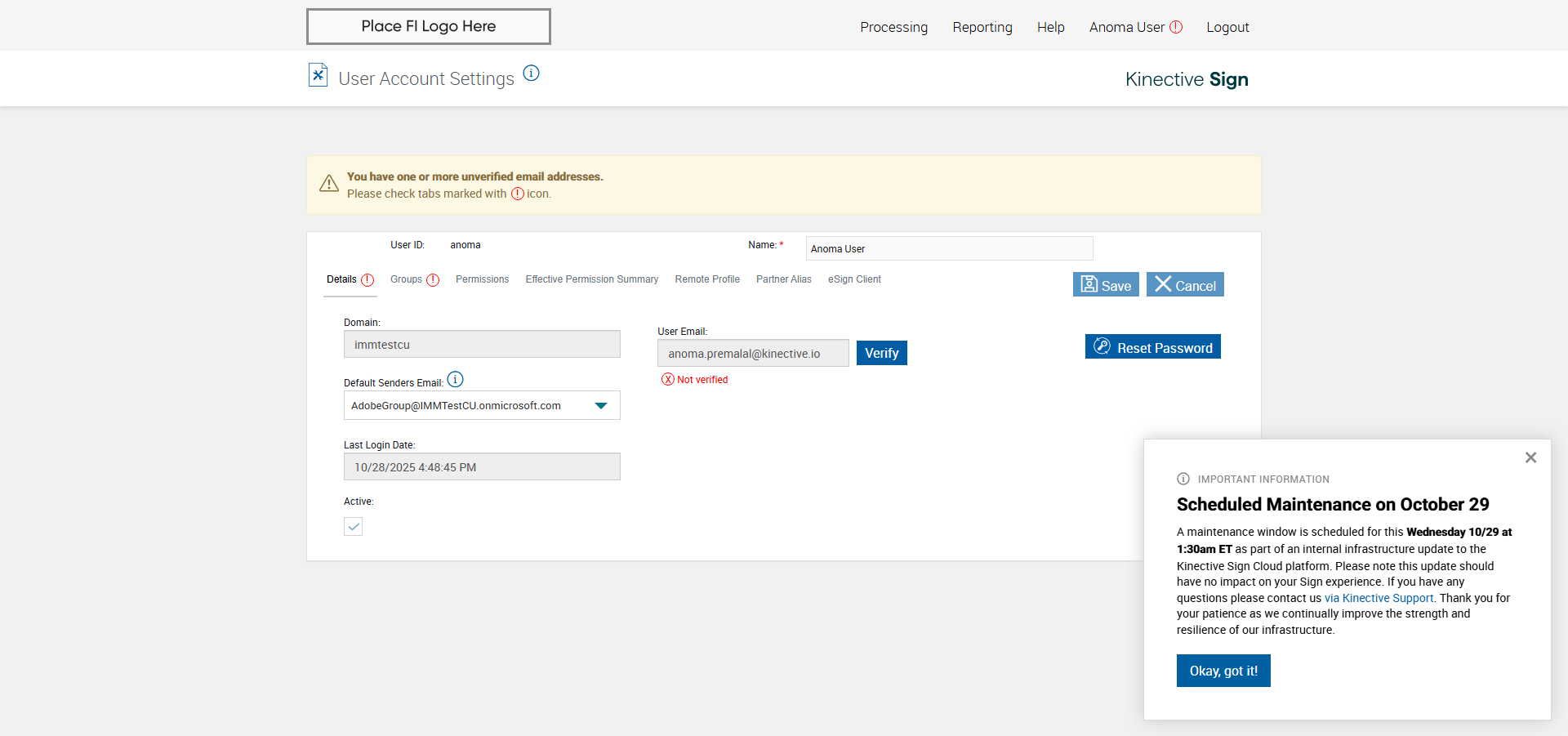
Task: Click the User Email input field
Action: [x=753, y=353]
